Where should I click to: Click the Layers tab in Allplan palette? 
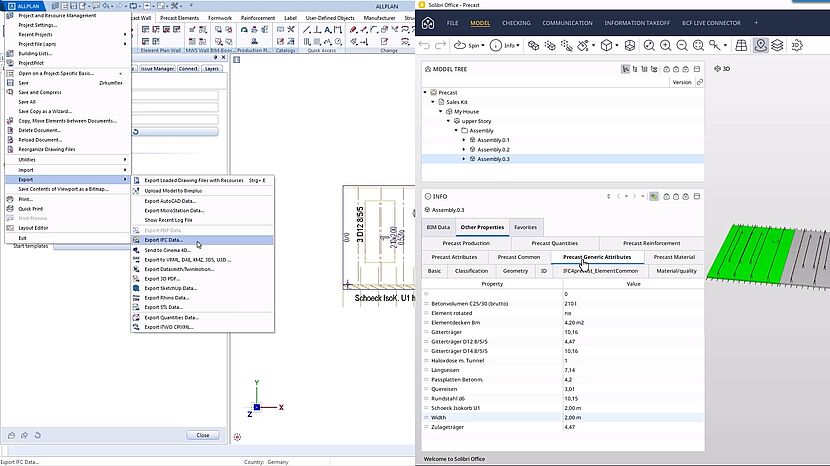tap(212, 69)
